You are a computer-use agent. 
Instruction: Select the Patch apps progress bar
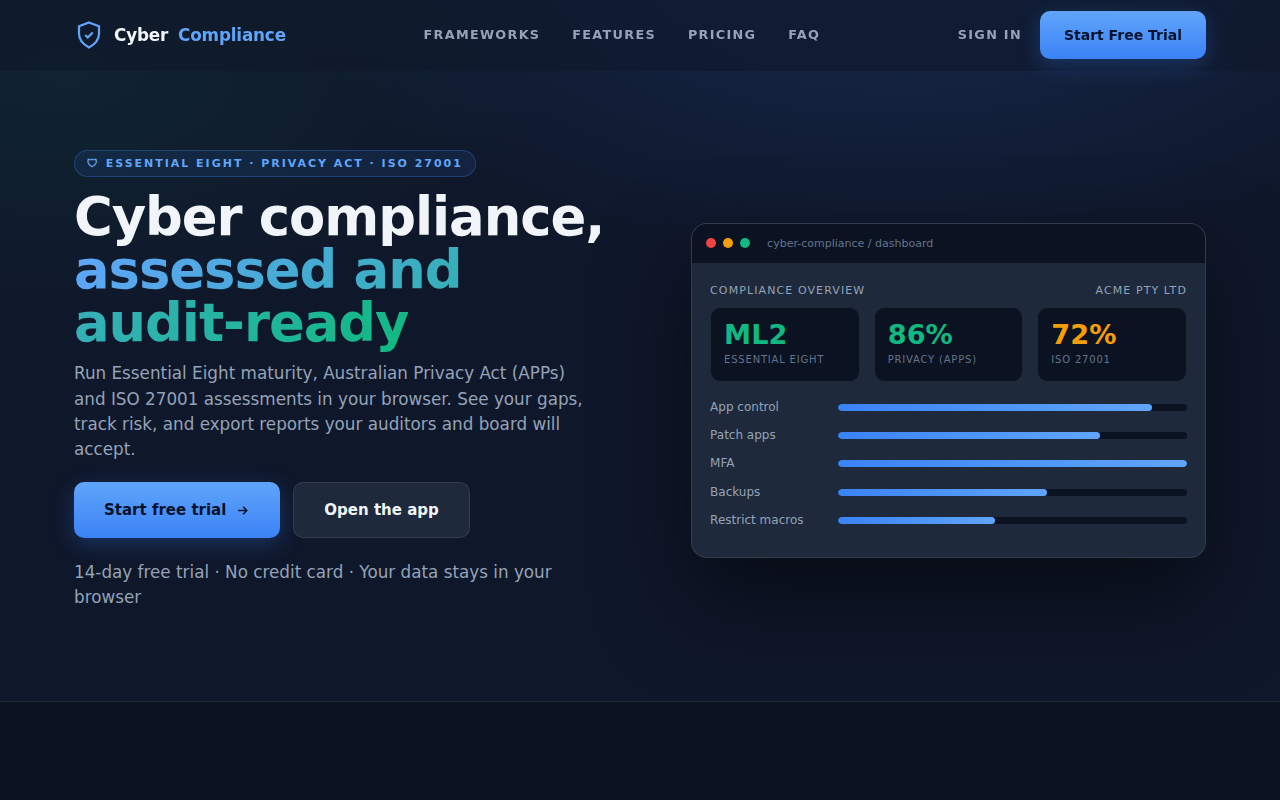click(x=1012, y=435)
